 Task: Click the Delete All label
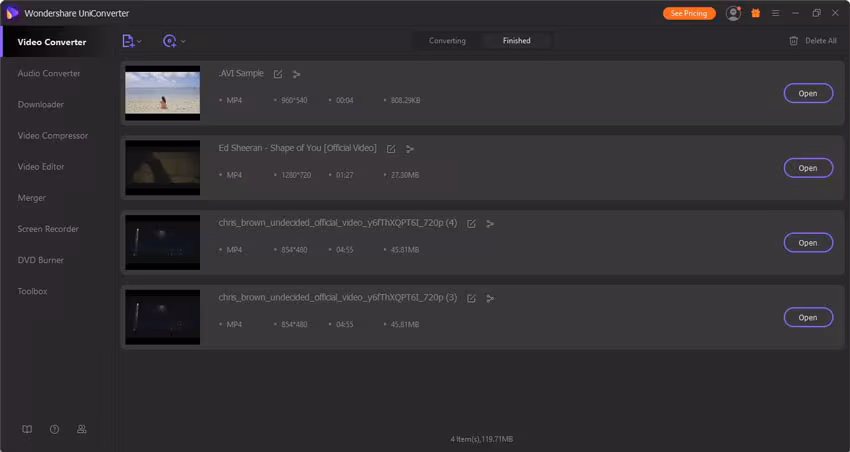(x=821, y=41)
